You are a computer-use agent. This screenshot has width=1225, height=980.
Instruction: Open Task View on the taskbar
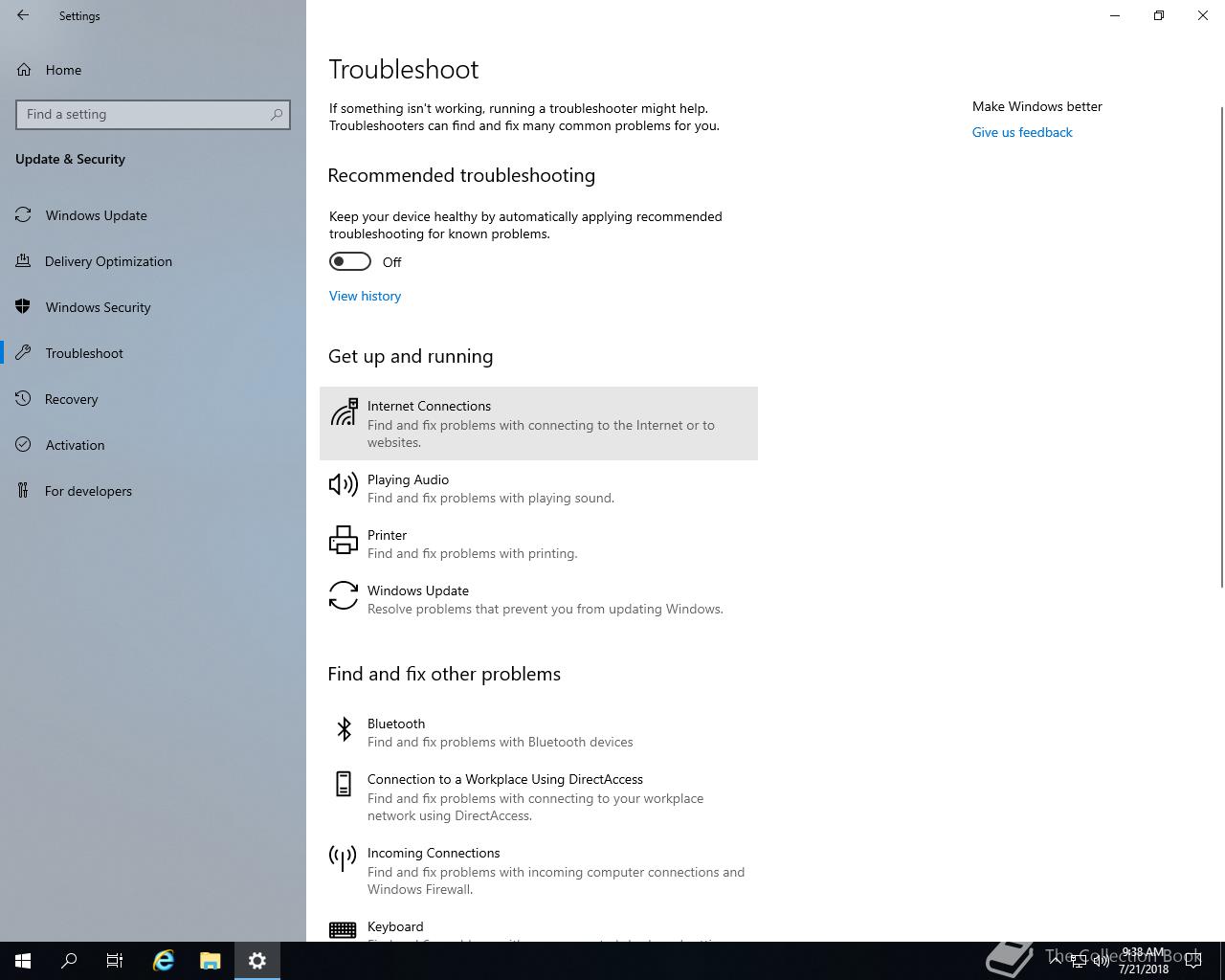pyautogui.click(x=115, y=961)
